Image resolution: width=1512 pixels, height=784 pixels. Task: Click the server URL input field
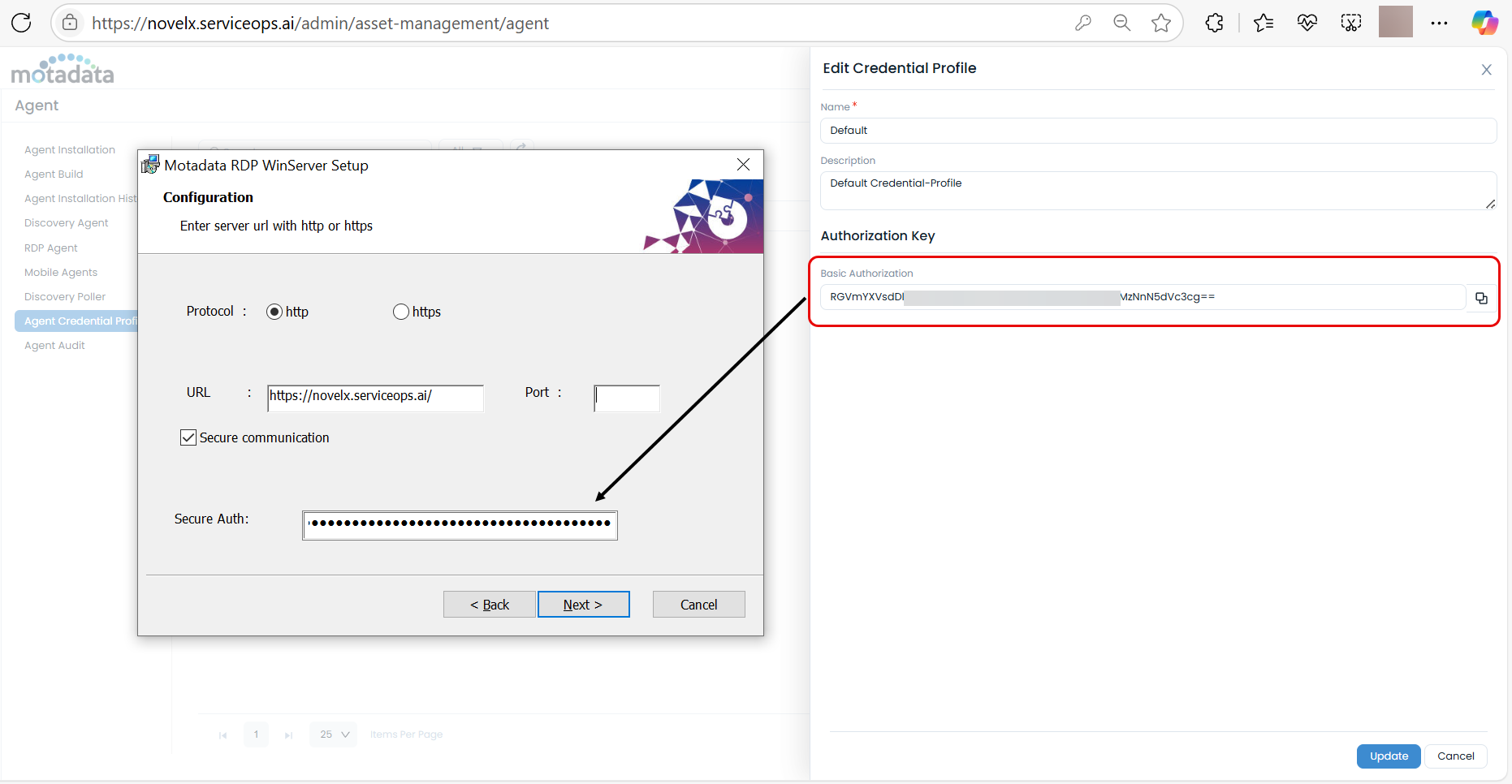375,398
